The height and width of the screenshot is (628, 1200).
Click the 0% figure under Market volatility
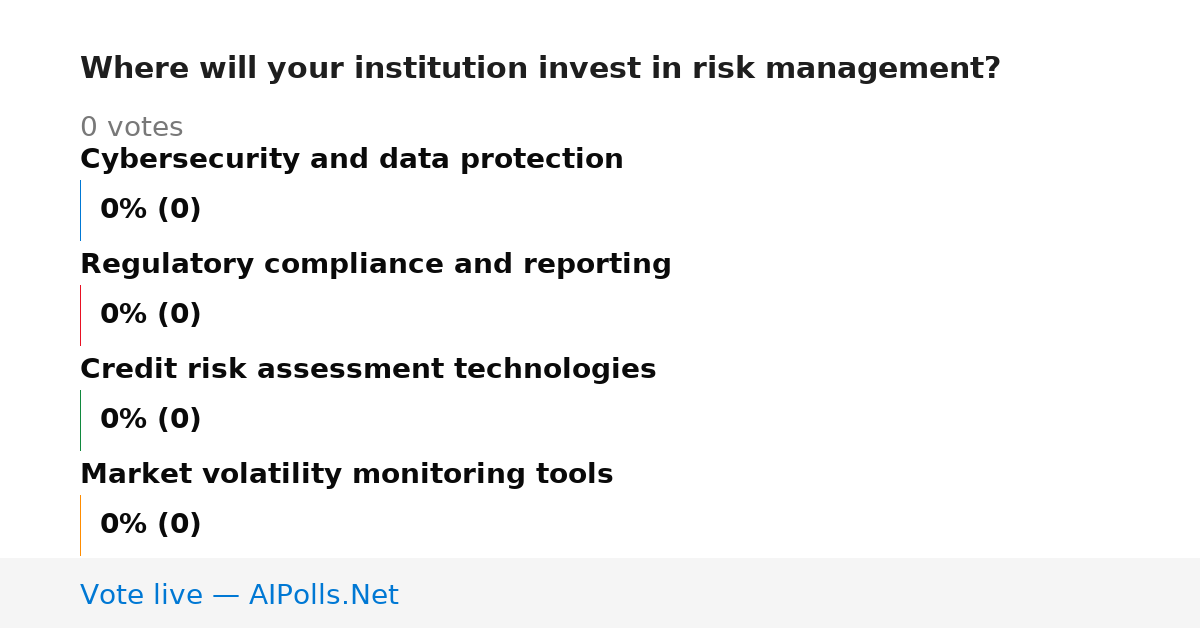point(123,525)
